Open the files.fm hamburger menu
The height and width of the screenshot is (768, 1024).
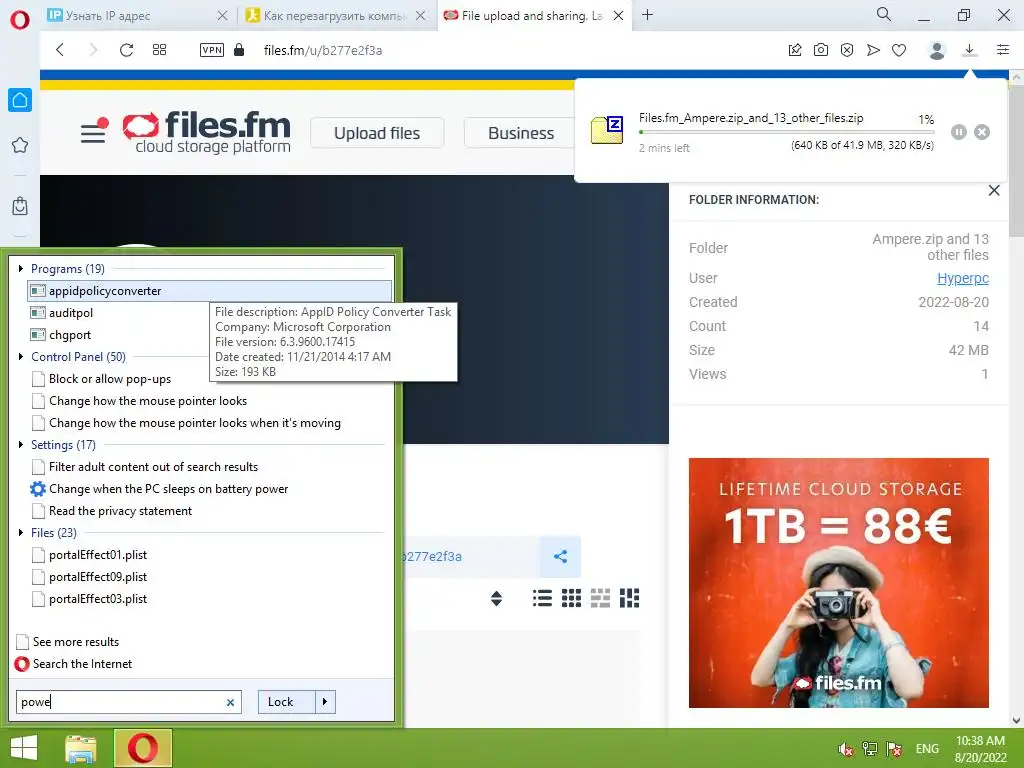(93, 131)
